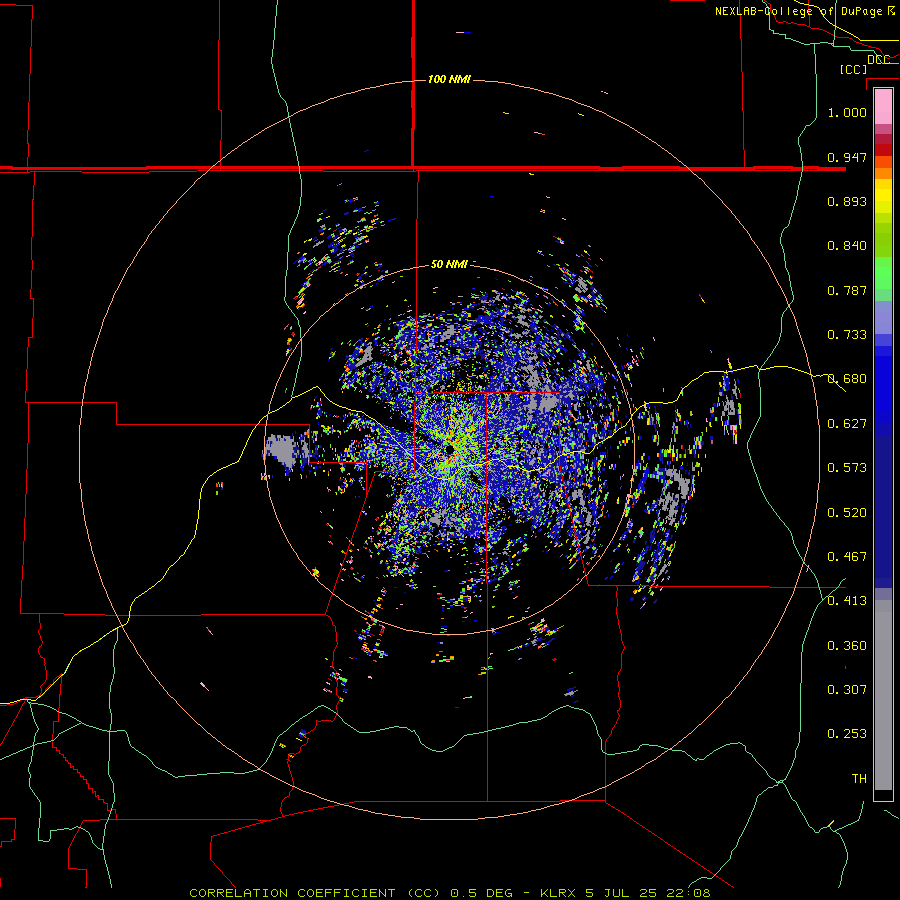Pick the dark navy color bar segment

[883, 511]
